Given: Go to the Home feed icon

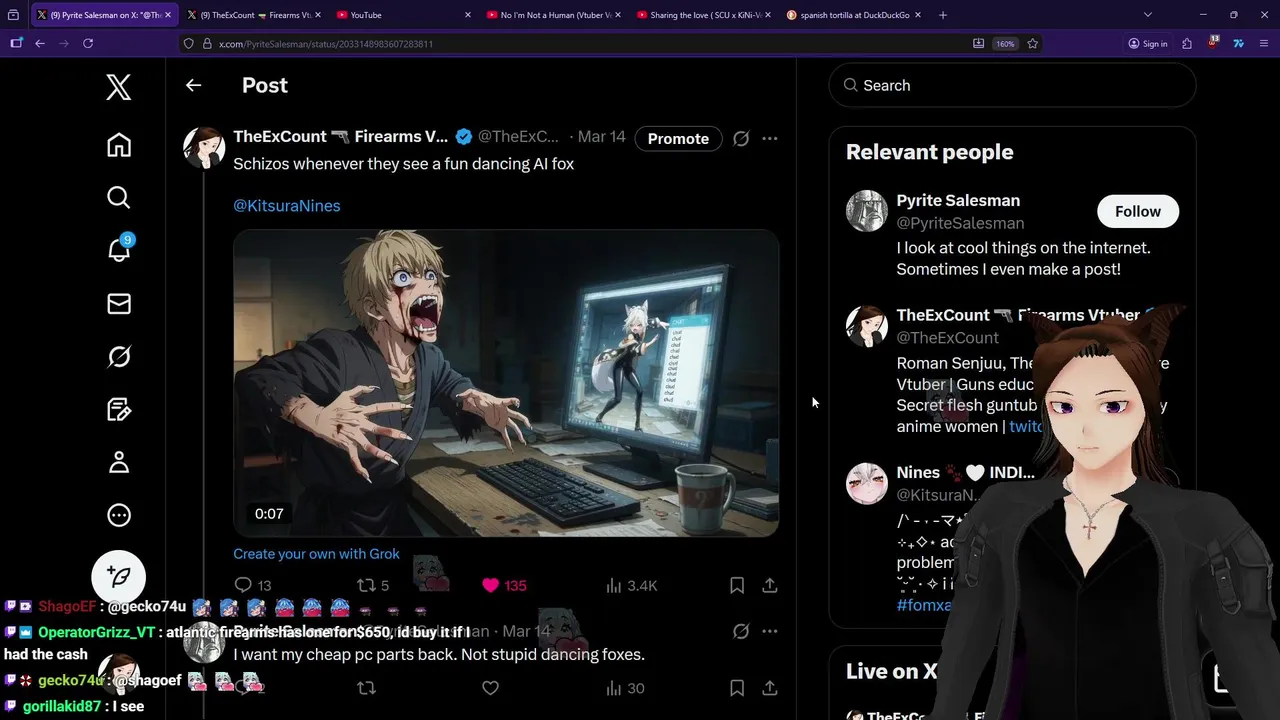Looking at the screenshot, I should [119, 145].
